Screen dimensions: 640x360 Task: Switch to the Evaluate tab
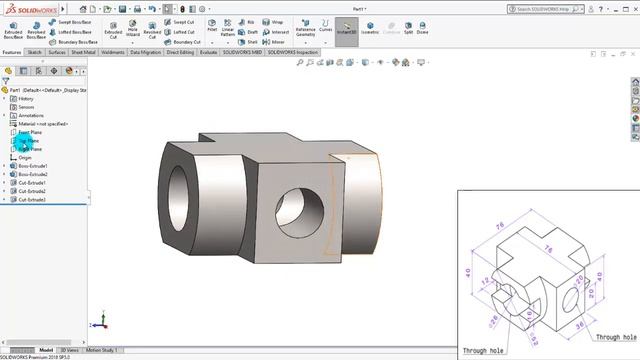click(x=208, y=52)
